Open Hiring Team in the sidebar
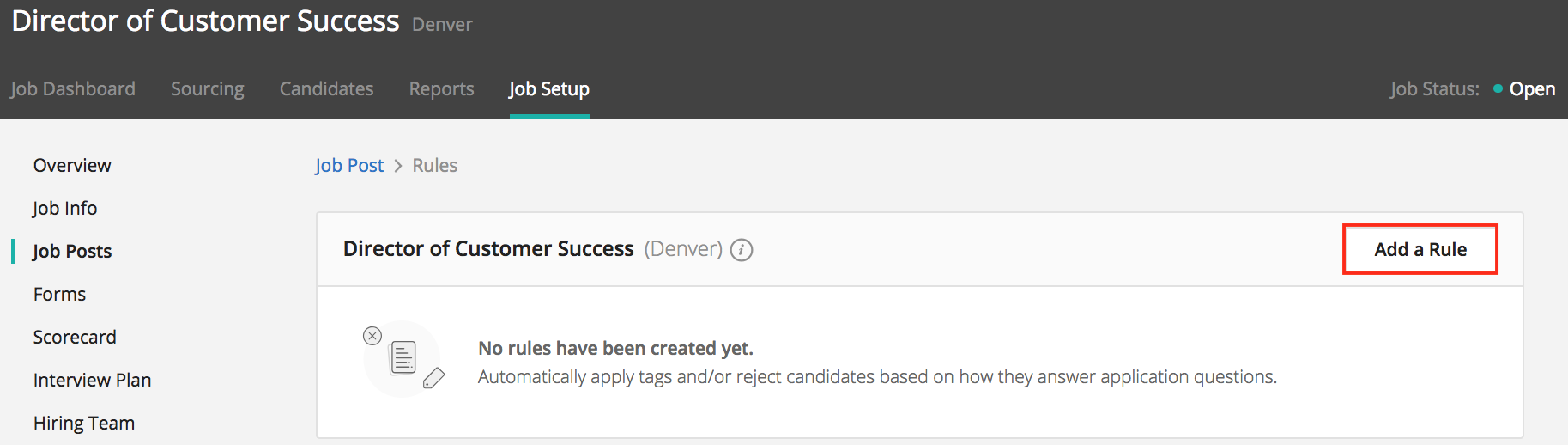 click(x=84, y=423)
